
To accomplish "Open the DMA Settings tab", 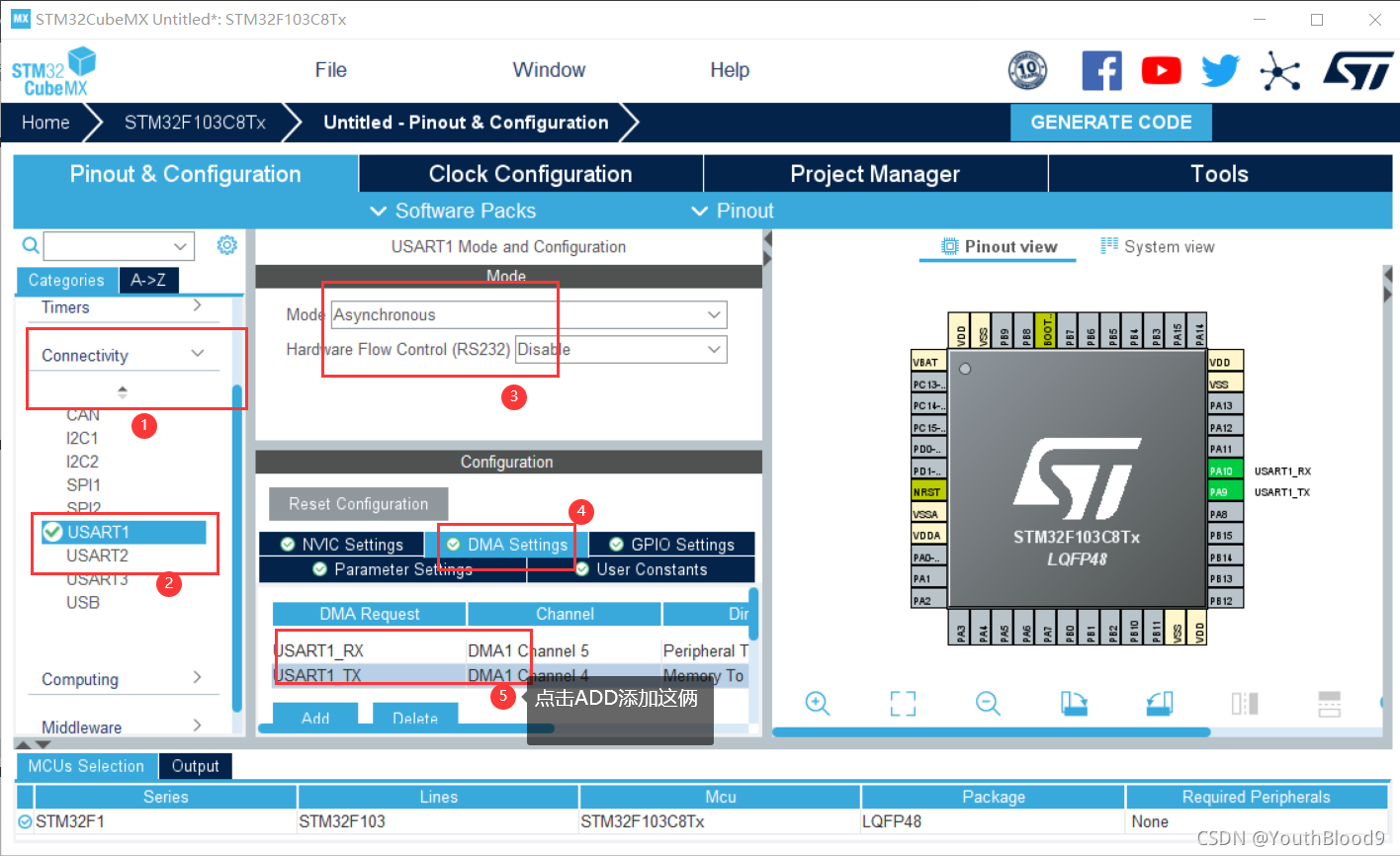I will [507, 545].
